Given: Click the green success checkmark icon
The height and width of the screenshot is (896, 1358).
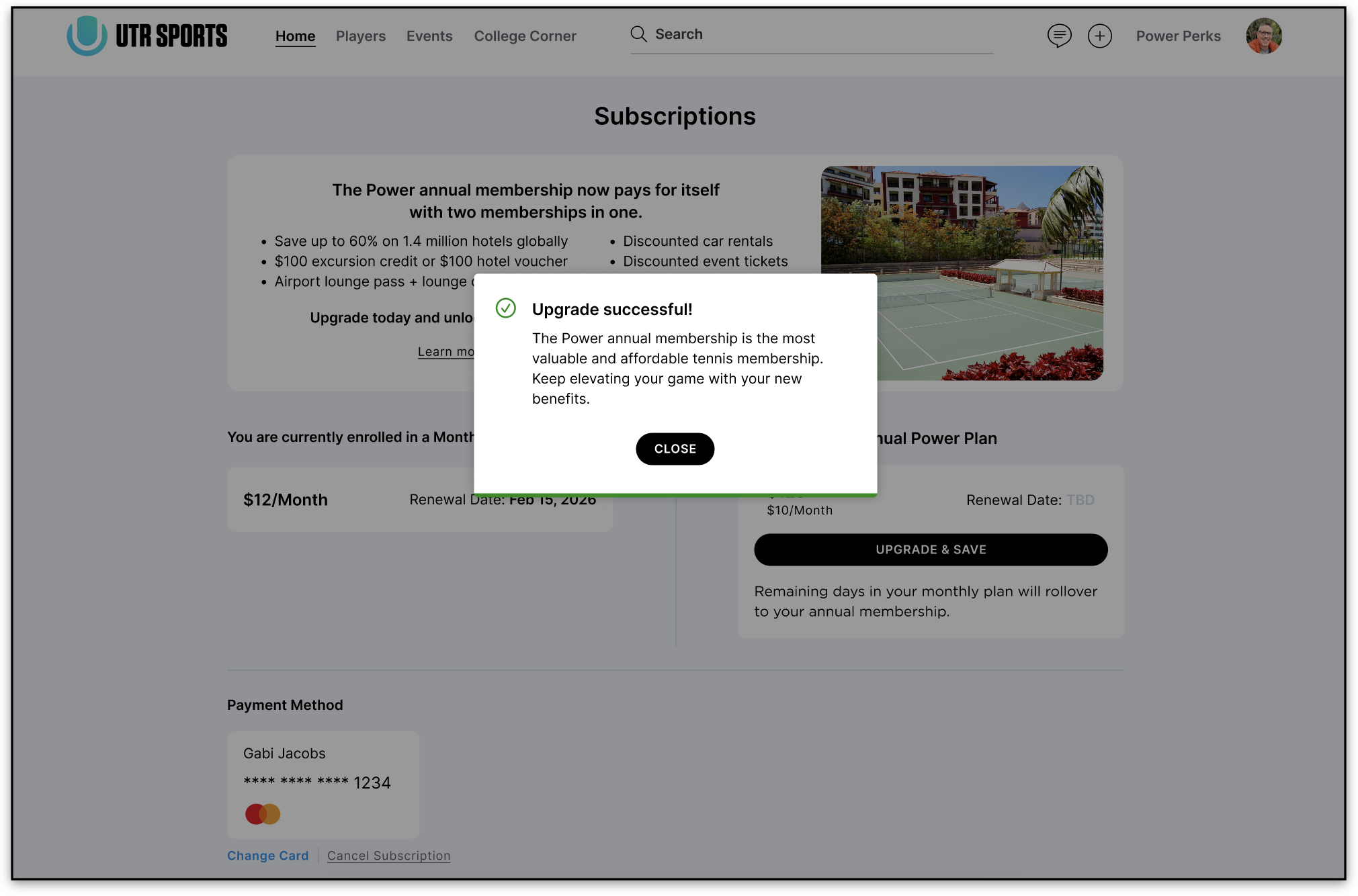Looking at the screenshot, I should click(x=505, y=308).
